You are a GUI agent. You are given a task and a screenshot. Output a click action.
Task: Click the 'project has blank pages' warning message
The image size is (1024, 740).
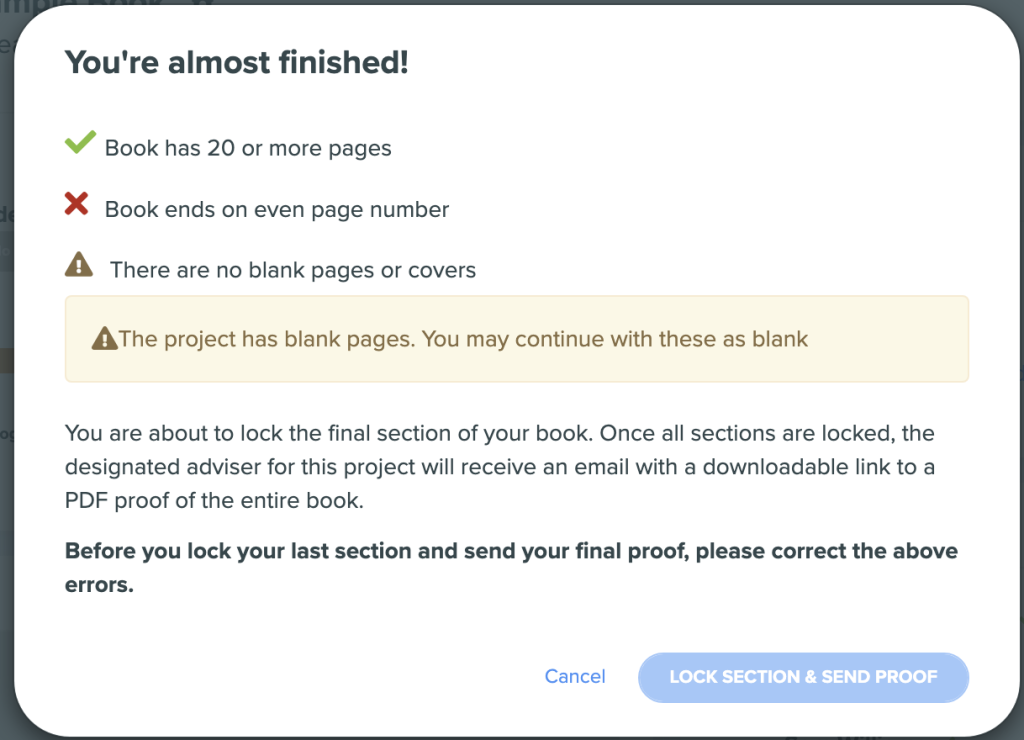click(463, 339)
